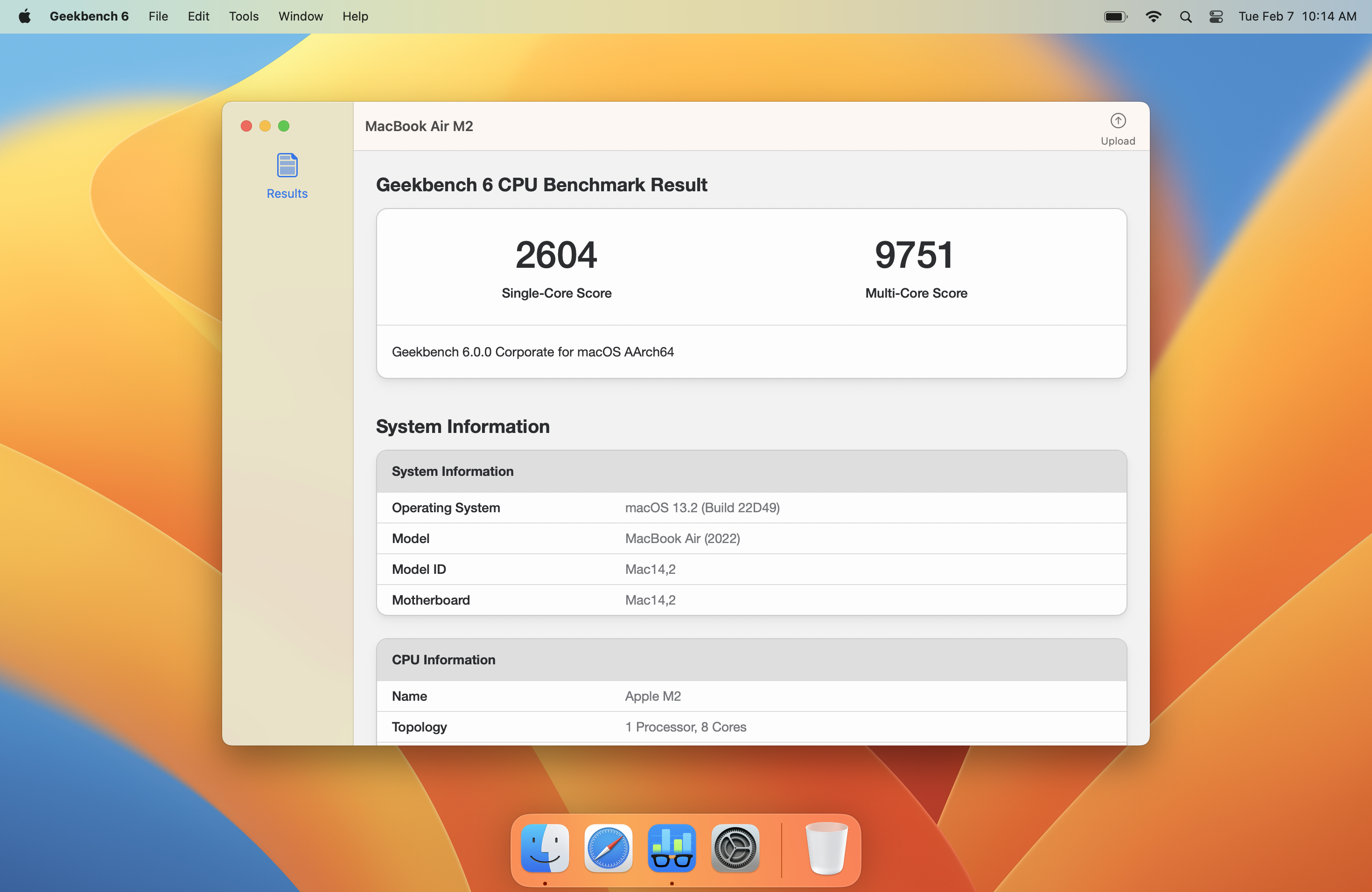The image size is (1372, 892).
Task: Click the Apple M2 CPU name value
Action: (653, 696)
